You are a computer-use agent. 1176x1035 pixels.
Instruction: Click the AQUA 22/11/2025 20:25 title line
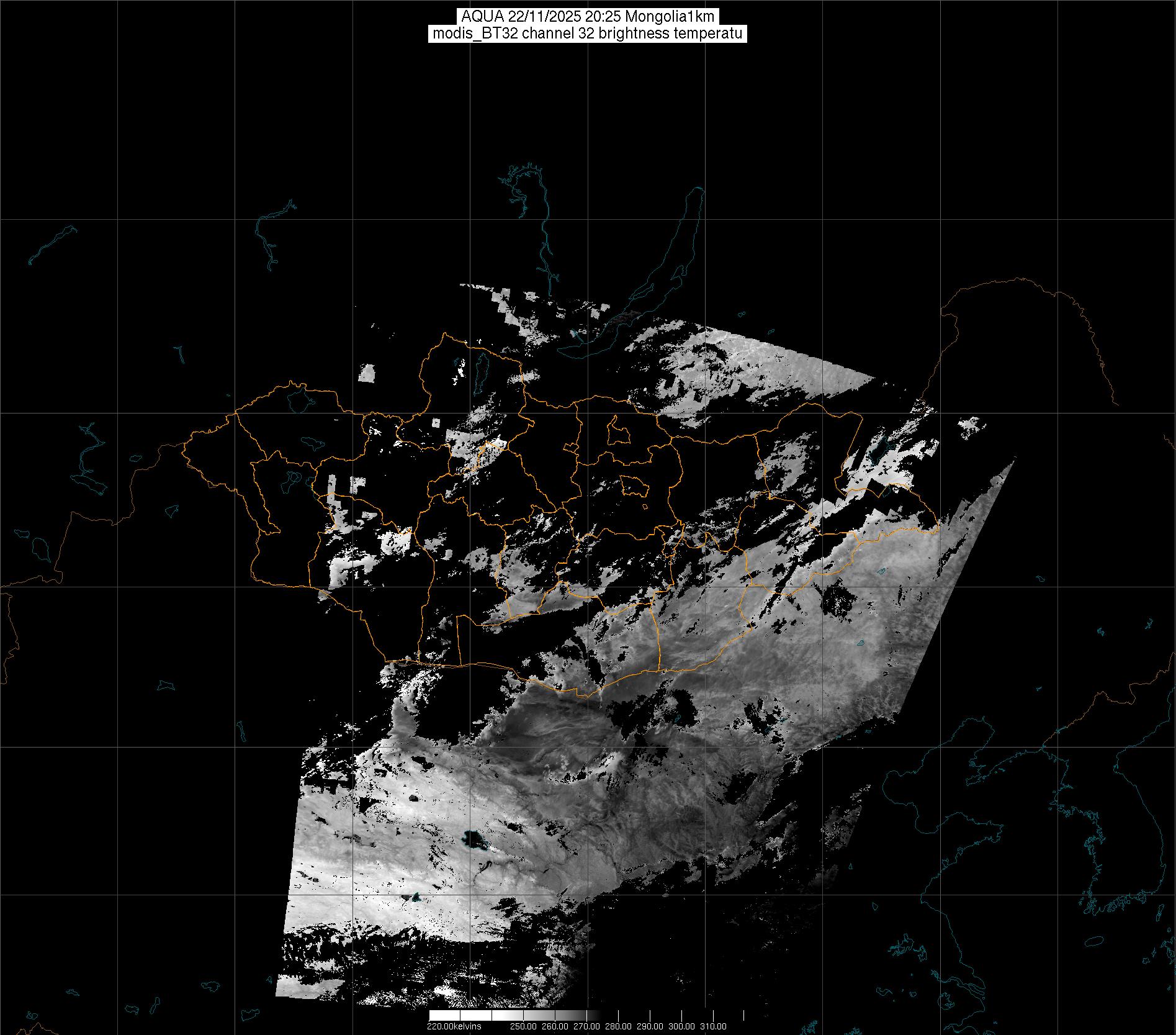[587, 17]
